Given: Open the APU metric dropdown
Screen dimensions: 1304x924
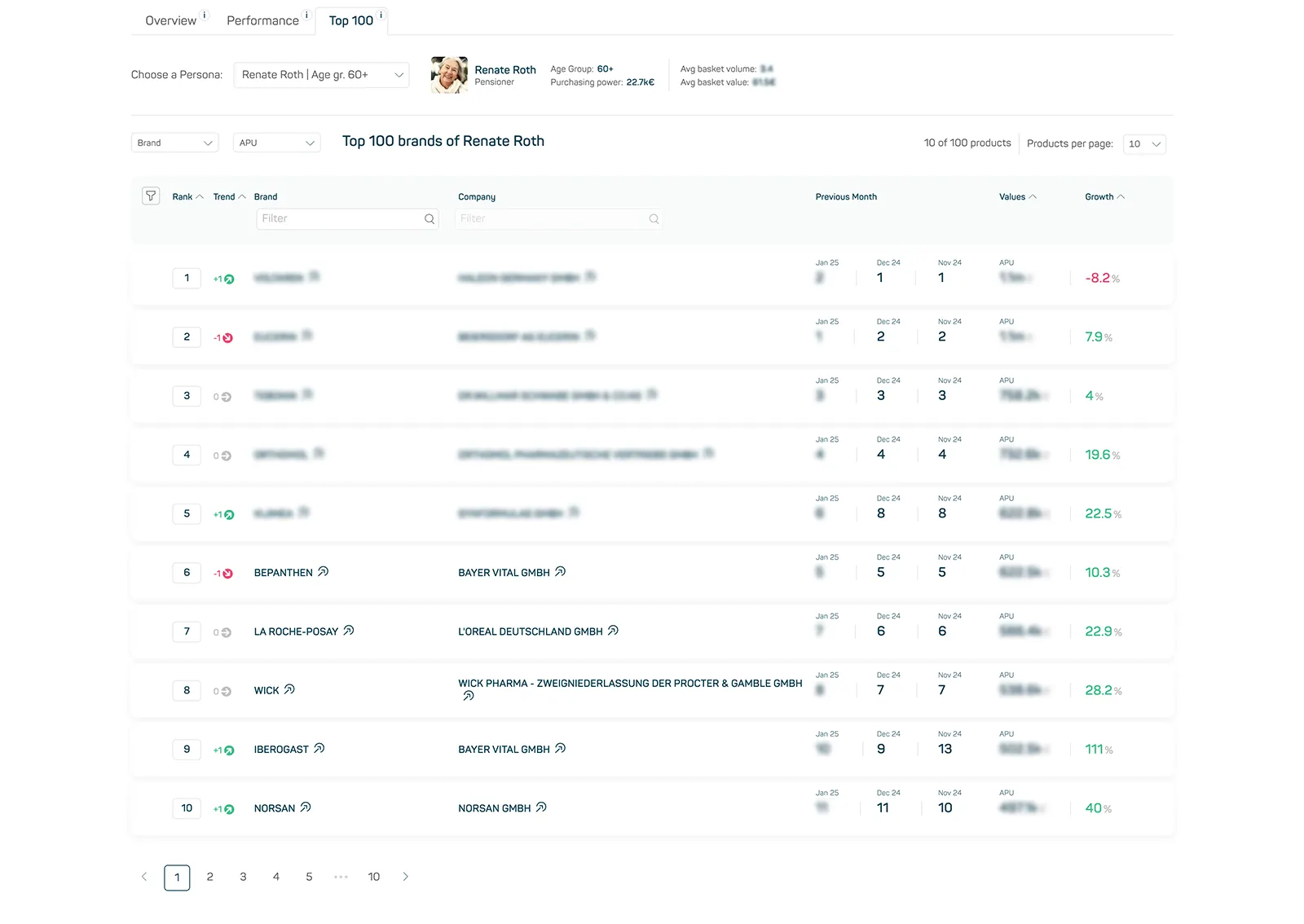Looking at the screenshot, I should [276, 143].
